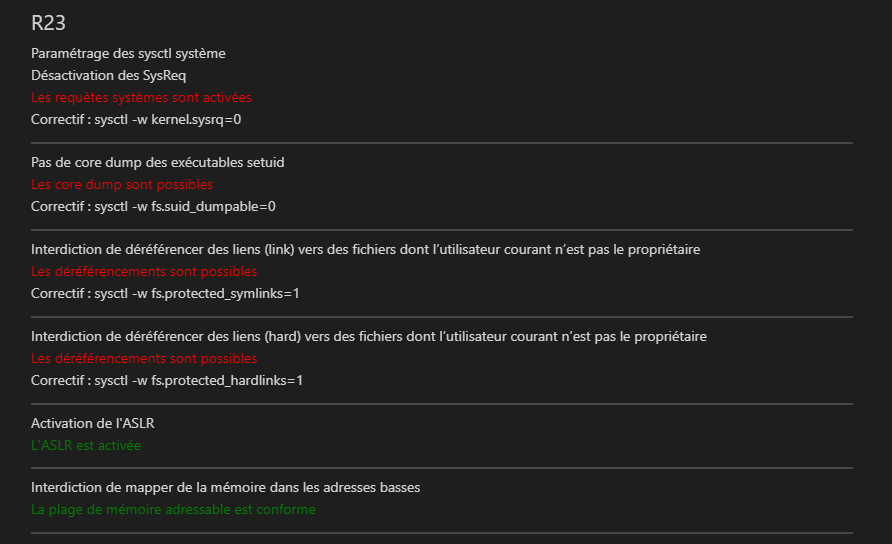892x544 pixels.
Task: Click the divider below the kernel.sysrq correctif
Action: pos(441,143)
